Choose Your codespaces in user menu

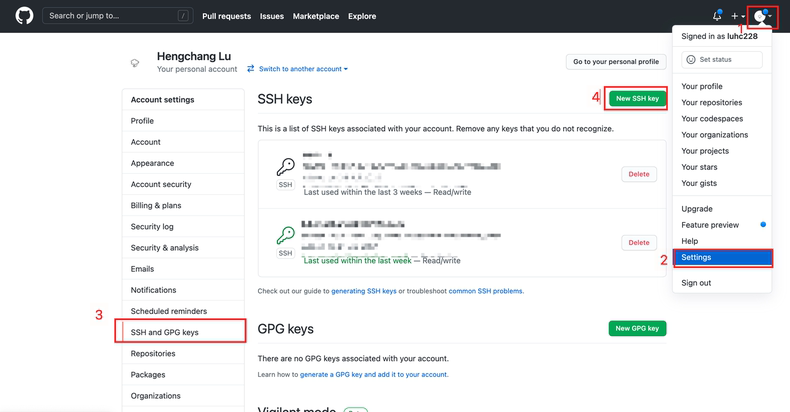(x=722, y=119)
